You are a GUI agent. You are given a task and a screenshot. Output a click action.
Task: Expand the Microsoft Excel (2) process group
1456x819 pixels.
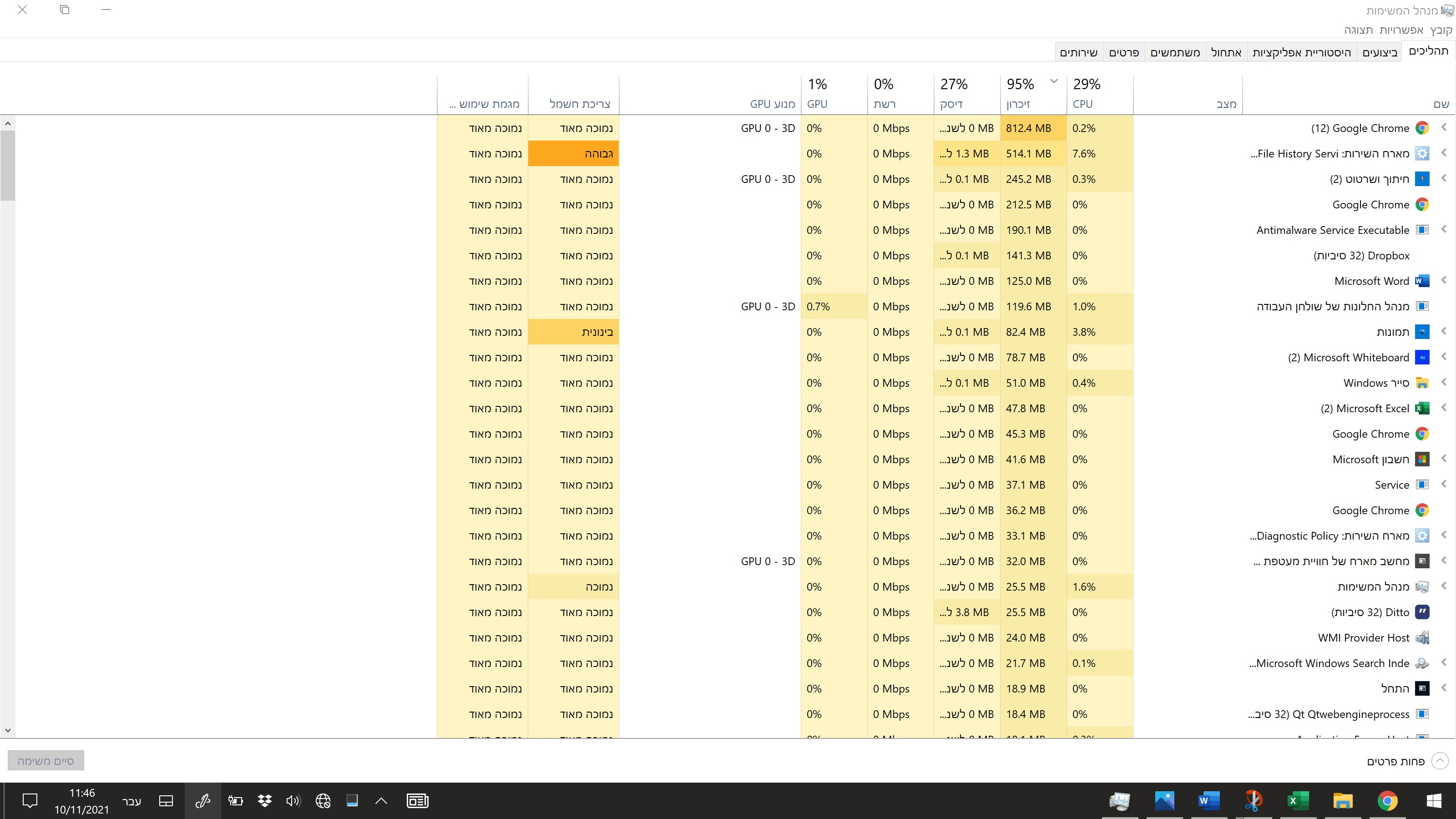click(x=1444, y=408)
